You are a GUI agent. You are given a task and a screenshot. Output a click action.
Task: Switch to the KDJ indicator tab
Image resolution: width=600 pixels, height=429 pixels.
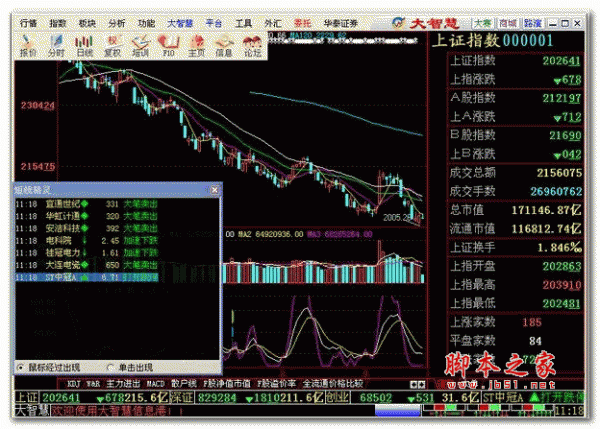point(73,384)
